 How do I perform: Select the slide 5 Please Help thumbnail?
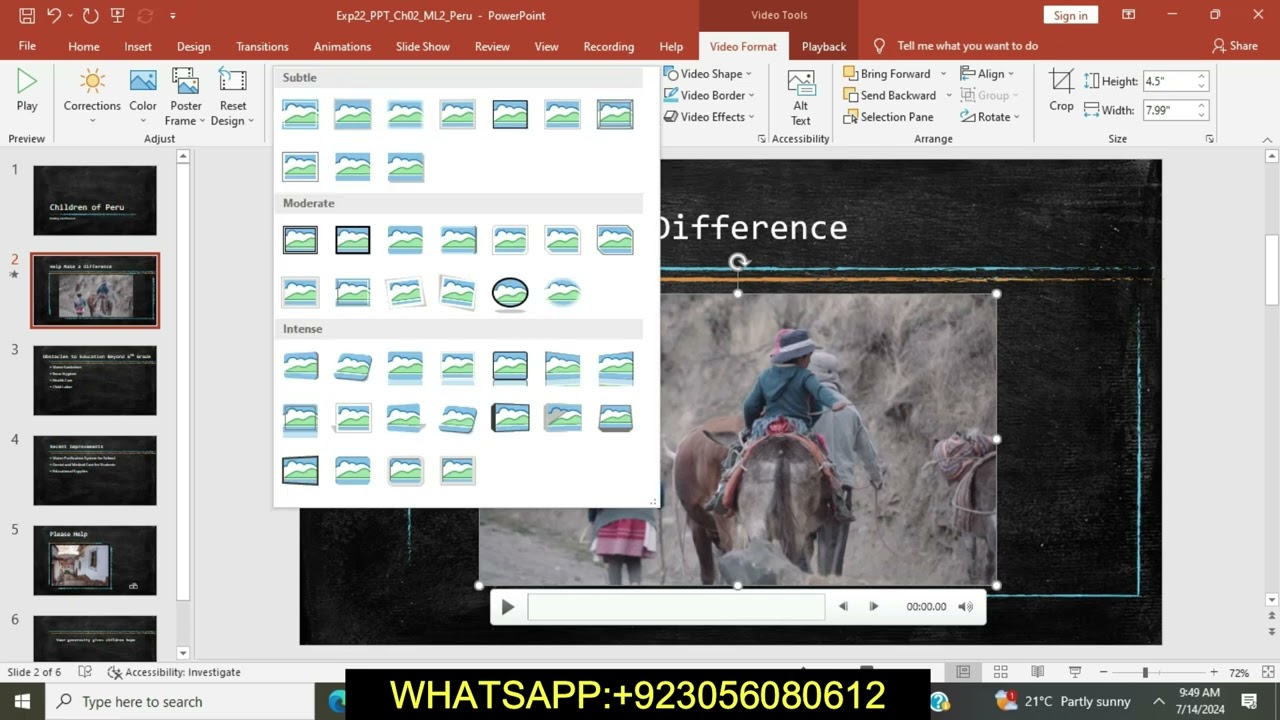tap(95, 560)
